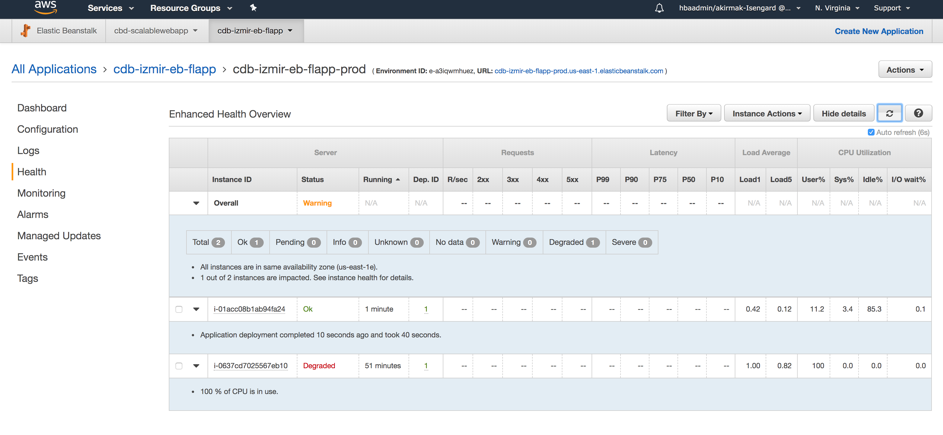The height and width of the screenshot is (435, 943).
Task: Collapse details arrow for i-01acc08b1ab94fa24
Action: pyautogui.click(x=195, y=309)
